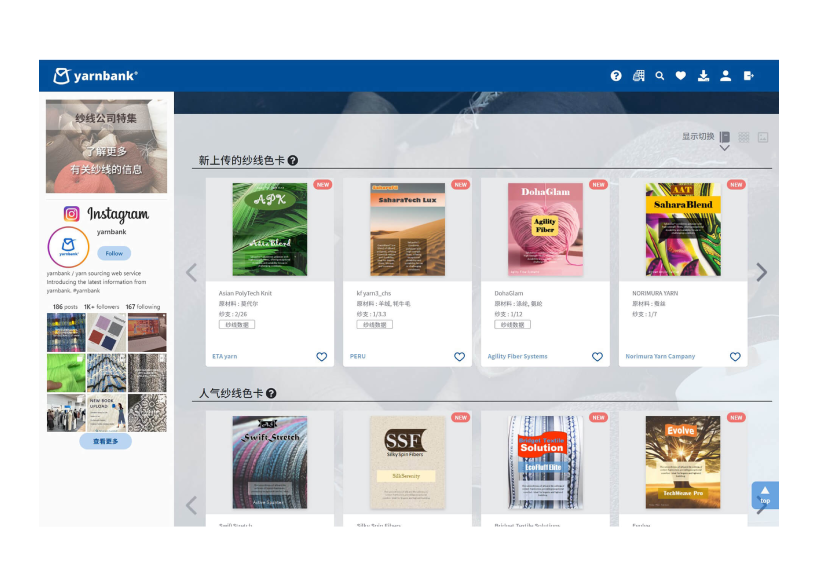Favorite the Agility Fiber Systems card heart
Viewport: 818px width, 586px height.
point(597,356)
